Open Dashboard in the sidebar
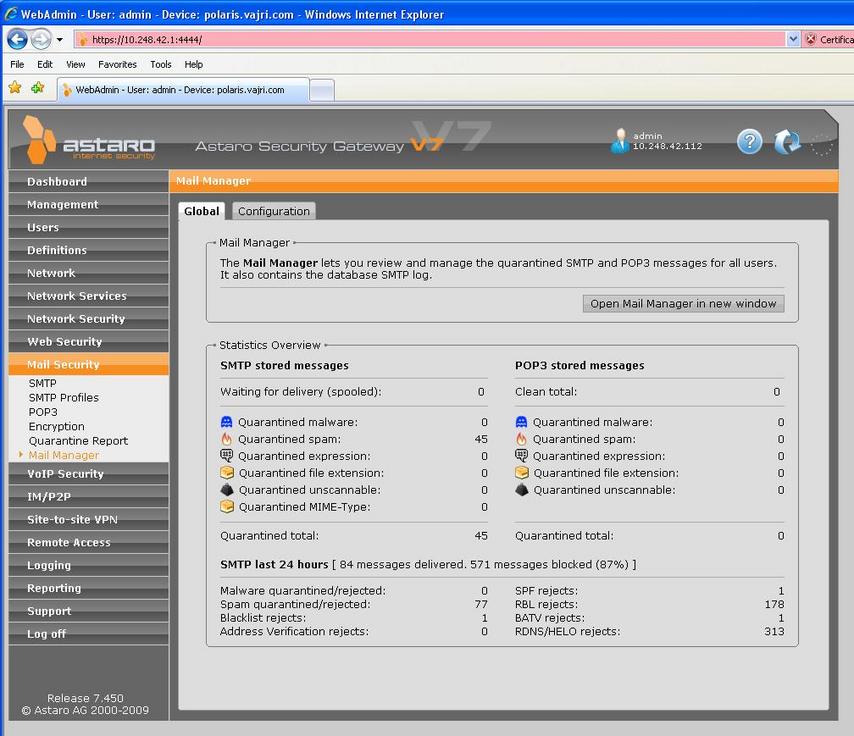This screenshot has width=854, height=736. point(88,181)
